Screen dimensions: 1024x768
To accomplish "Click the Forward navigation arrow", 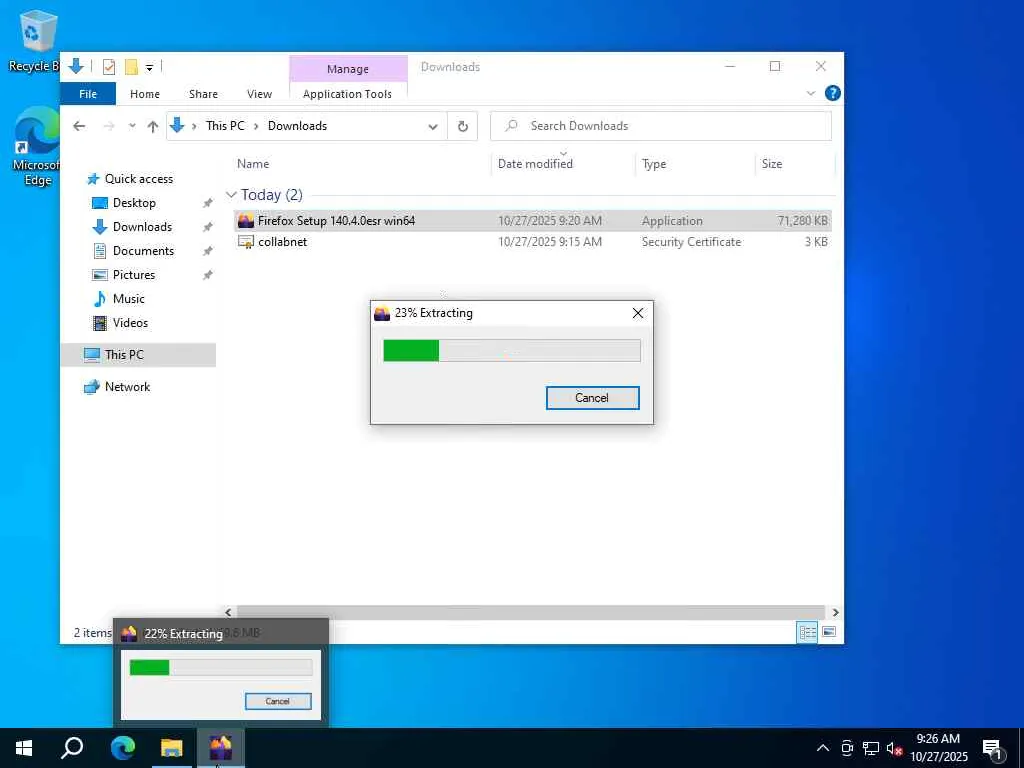I will click(109, 126).
